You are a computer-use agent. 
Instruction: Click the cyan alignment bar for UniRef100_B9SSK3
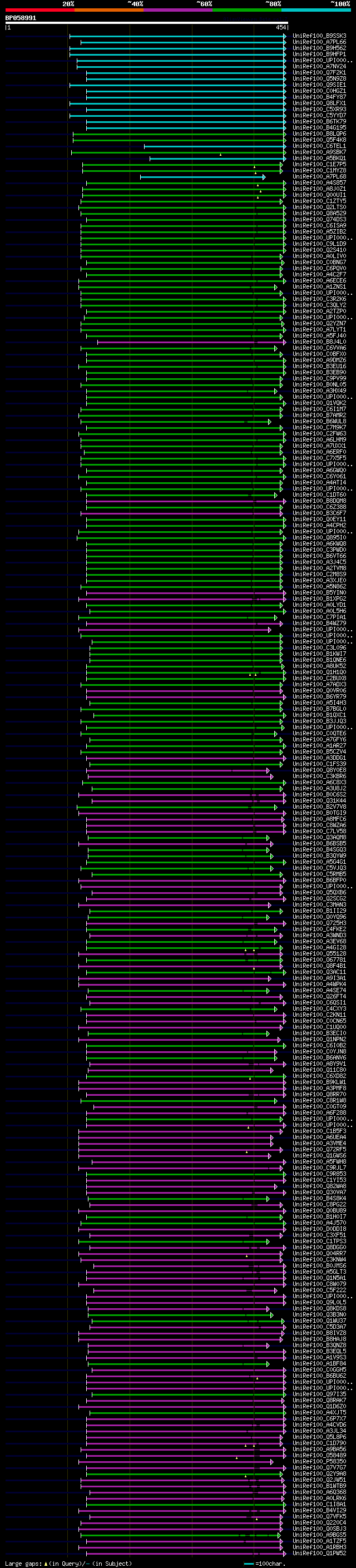(177, 36)
